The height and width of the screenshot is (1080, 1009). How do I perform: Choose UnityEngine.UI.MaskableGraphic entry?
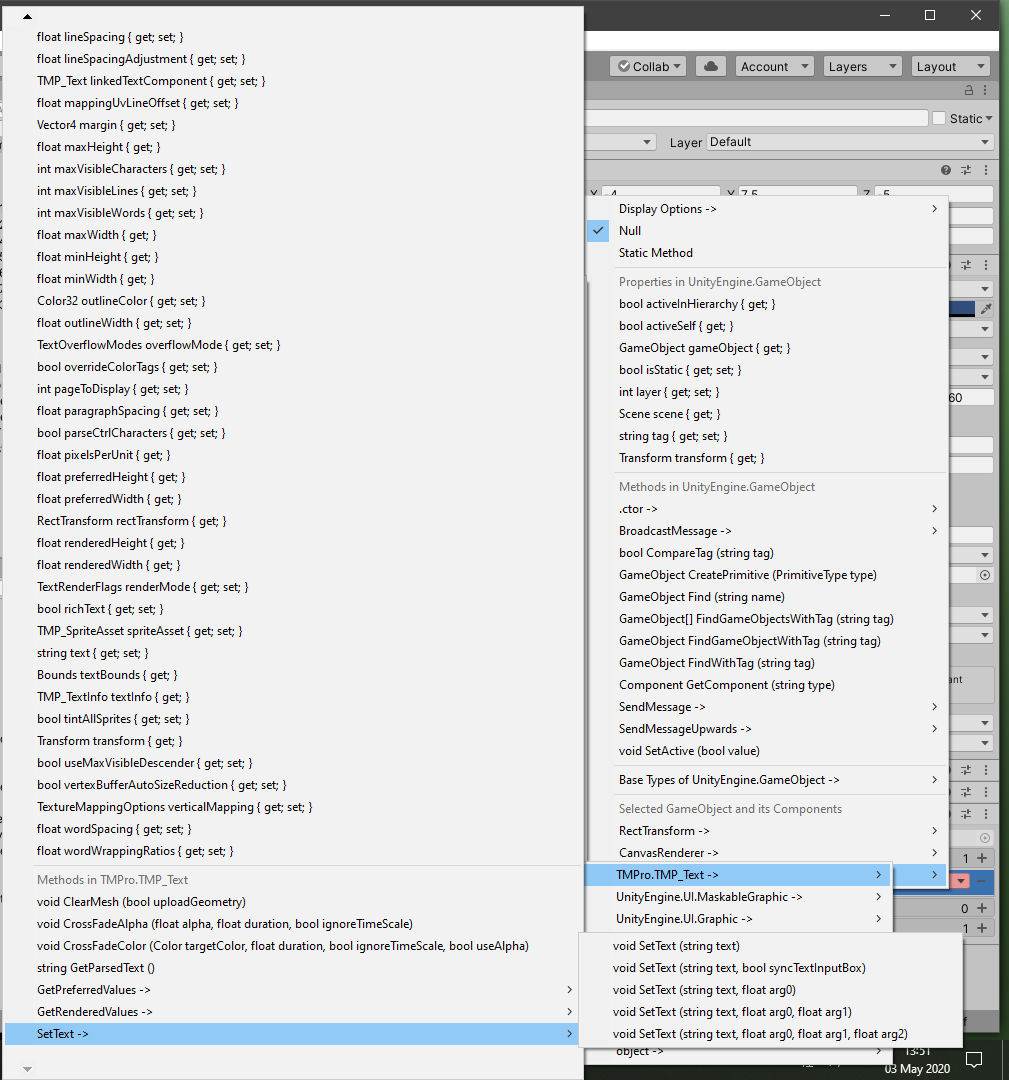[x=738, y=897]
